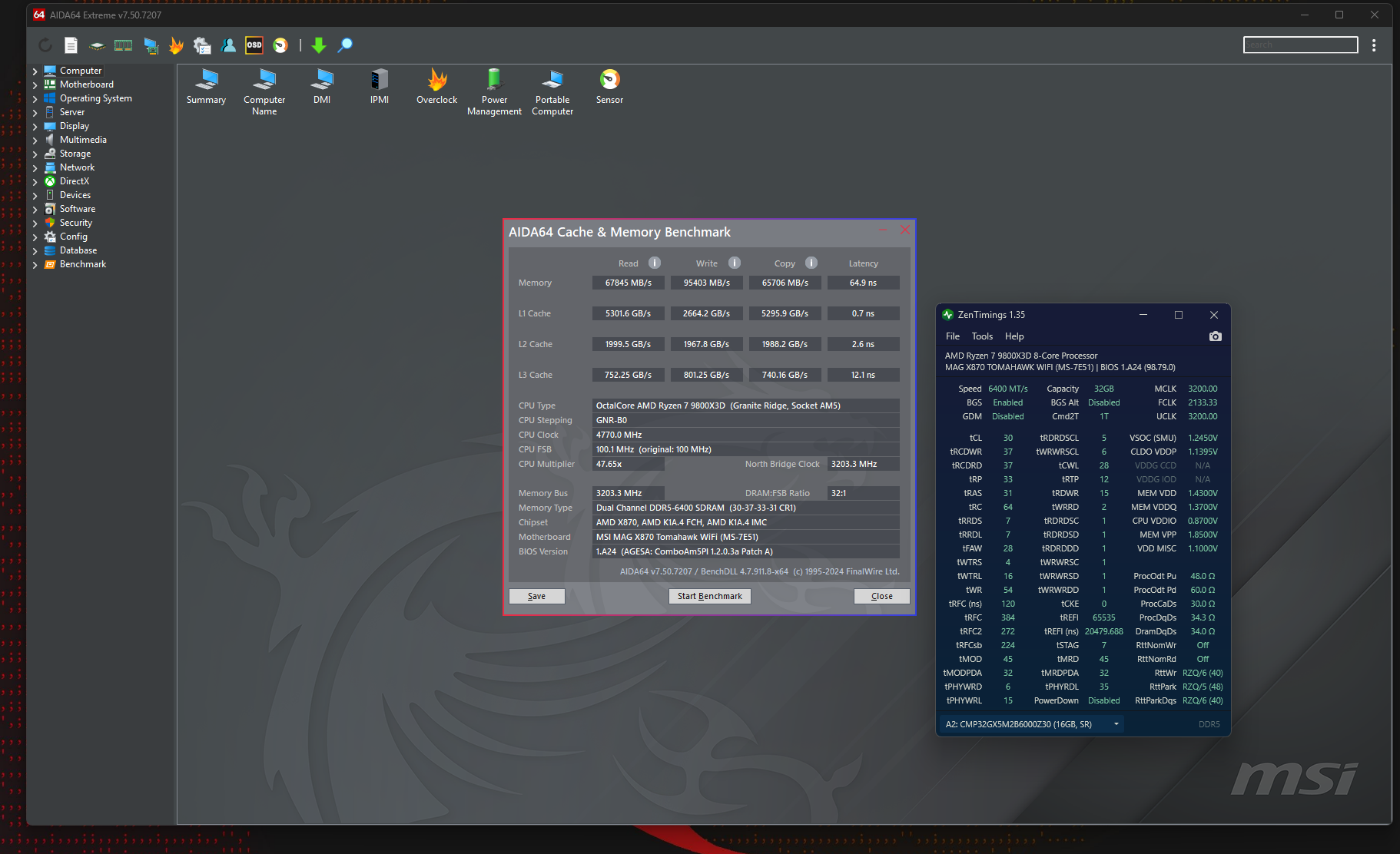Expand the Benchmark tree node

(35, 265)
